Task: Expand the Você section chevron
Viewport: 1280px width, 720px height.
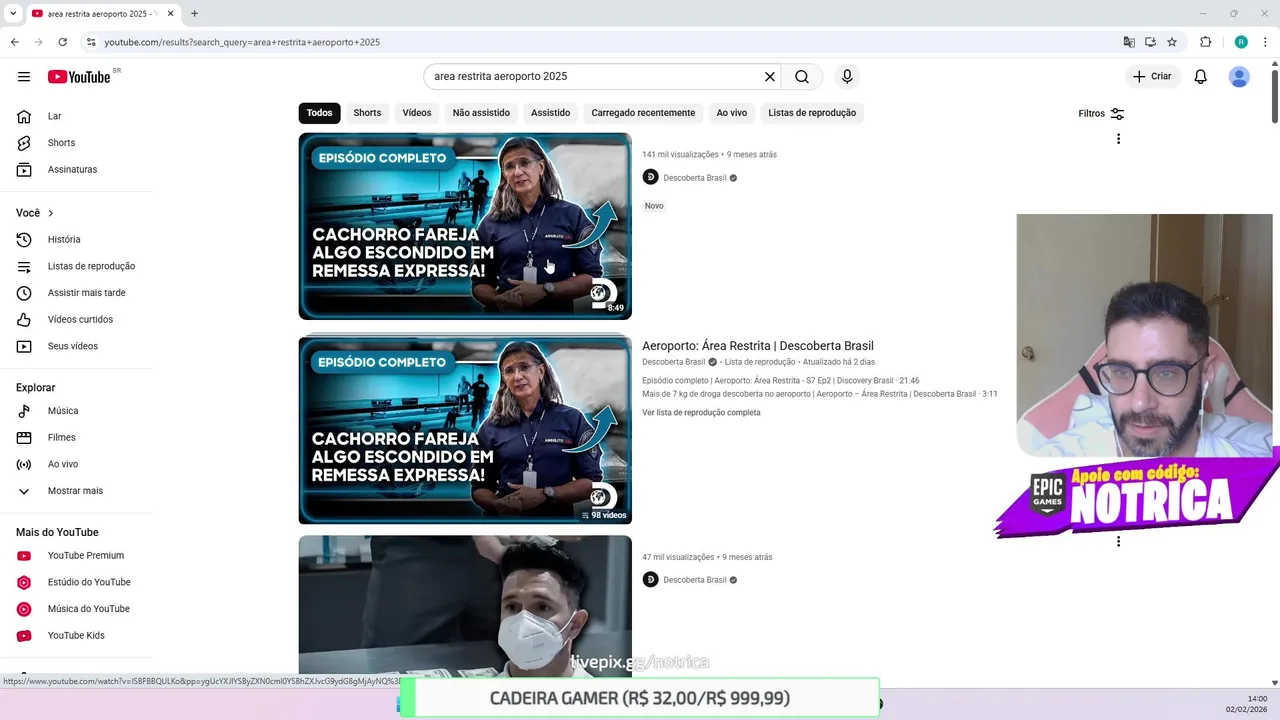Action: click(x=51, y=213)
